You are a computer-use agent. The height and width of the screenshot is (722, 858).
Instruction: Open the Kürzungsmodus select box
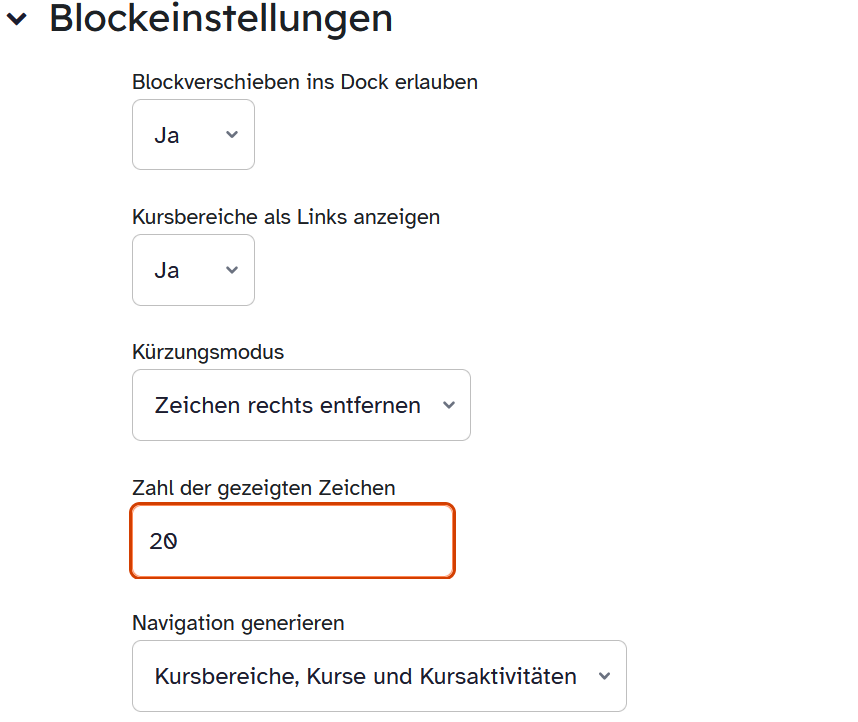coord(301,405)
